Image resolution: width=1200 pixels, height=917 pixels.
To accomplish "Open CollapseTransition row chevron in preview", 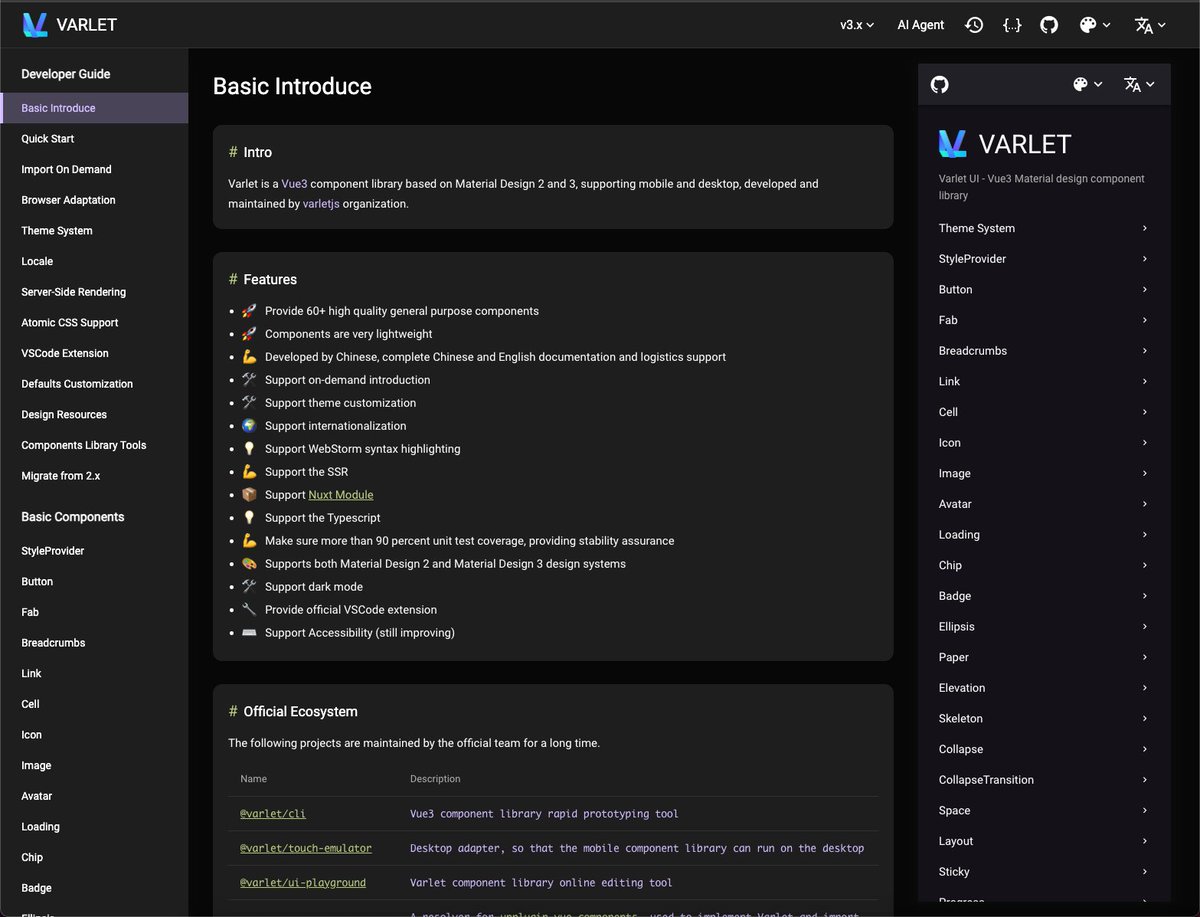I will 1144,780.
